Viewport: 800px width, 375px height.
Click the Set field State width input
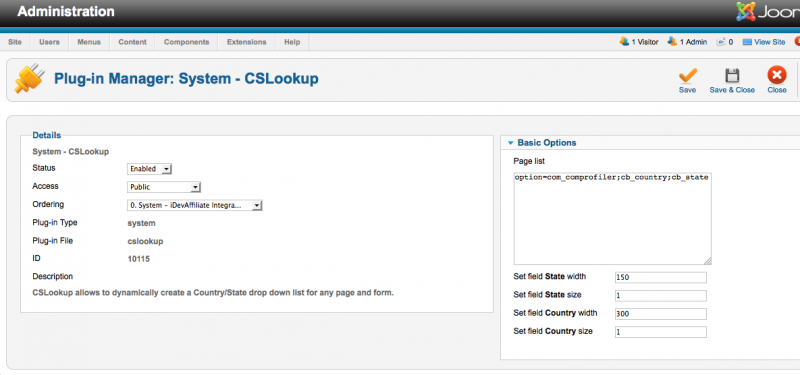coord(661,278)
